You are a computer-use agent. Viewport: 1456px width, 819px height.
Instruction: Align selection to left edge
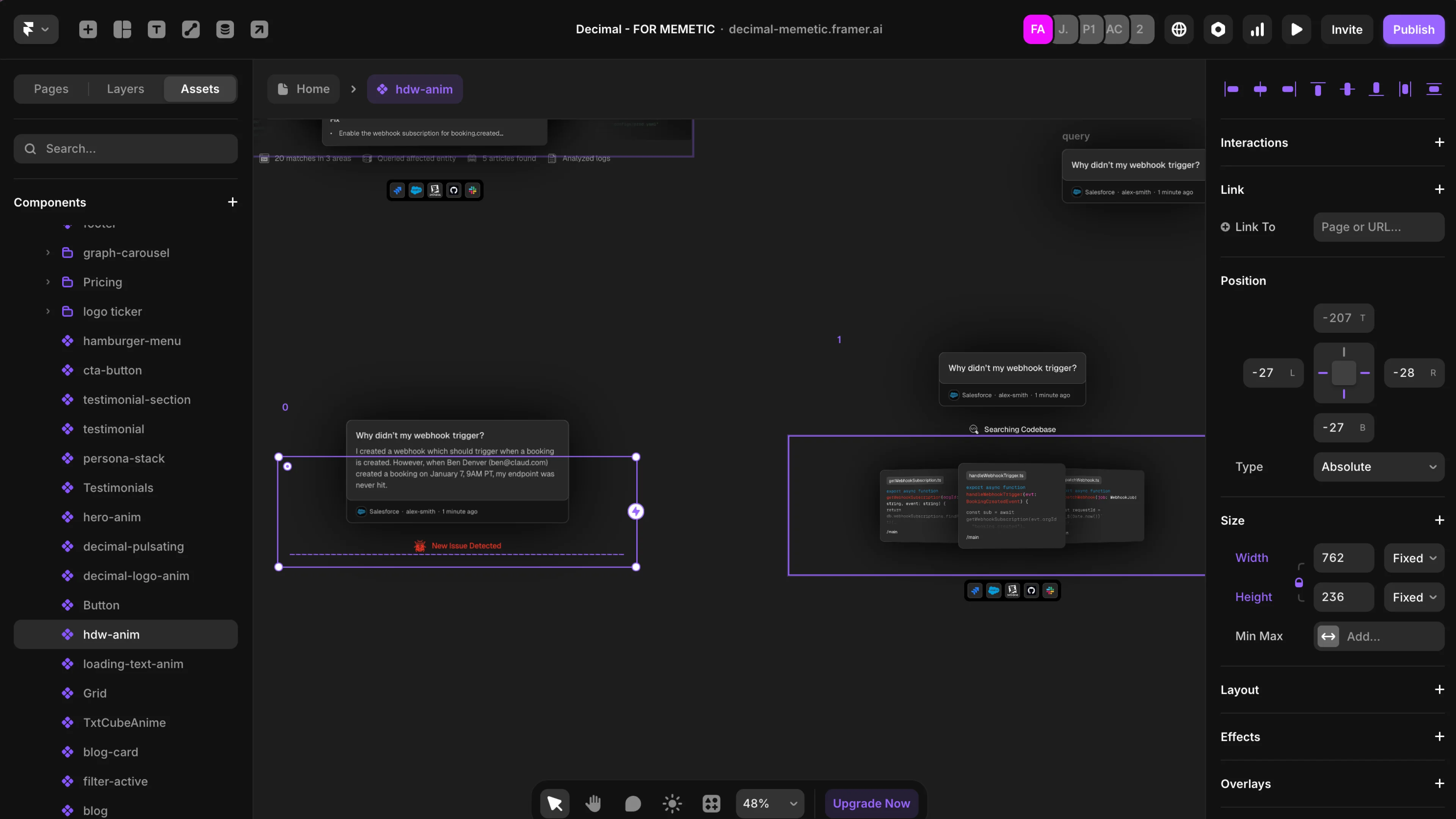point(1232,89)
